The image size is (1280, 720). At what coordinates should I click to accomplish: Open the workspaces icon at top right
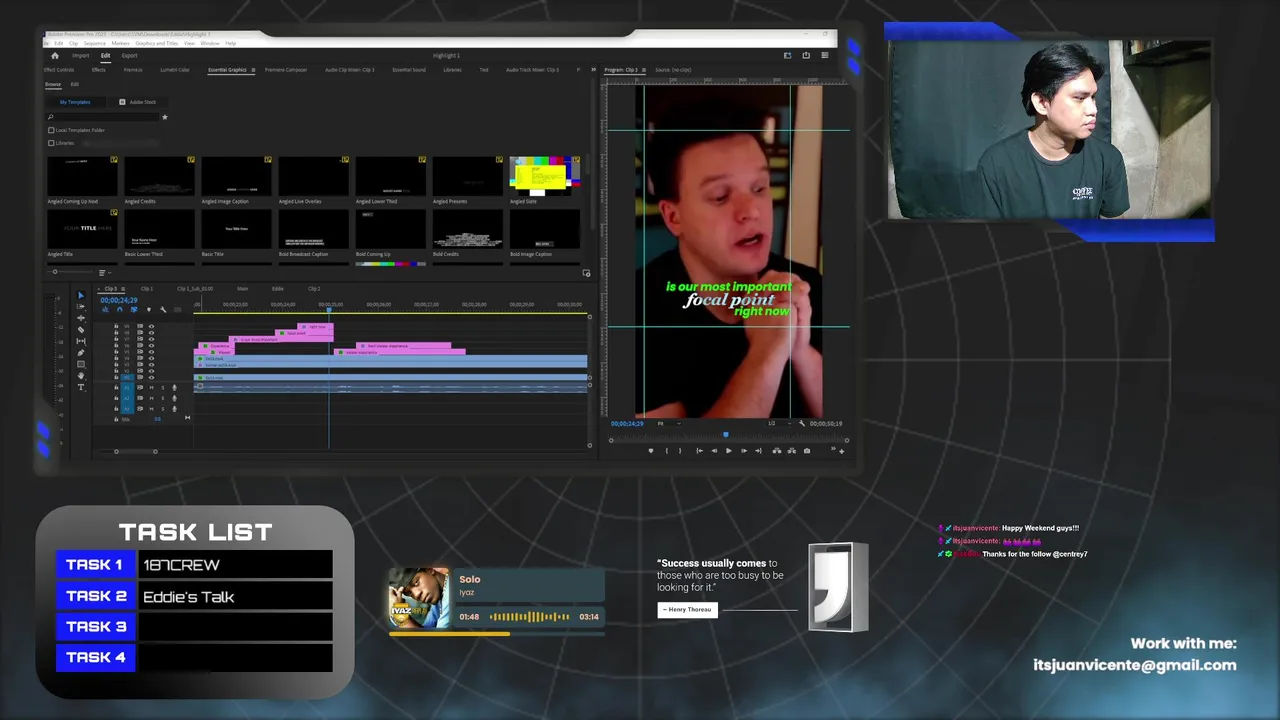(787, 55)
